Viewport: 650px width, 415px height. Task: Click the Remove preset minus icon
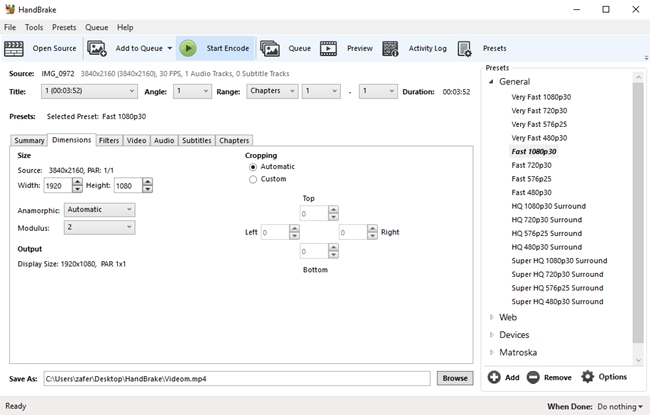533,377
